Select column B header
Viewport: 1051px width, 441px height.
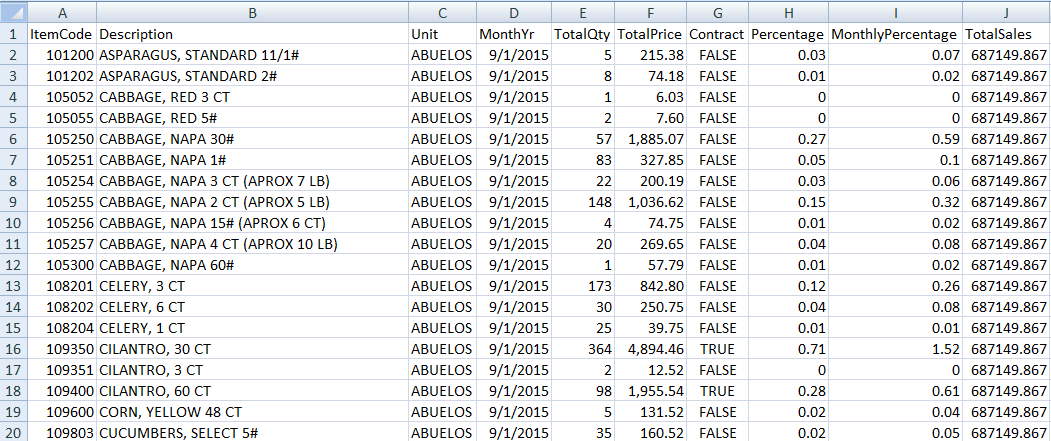click(x=253, y=12)
